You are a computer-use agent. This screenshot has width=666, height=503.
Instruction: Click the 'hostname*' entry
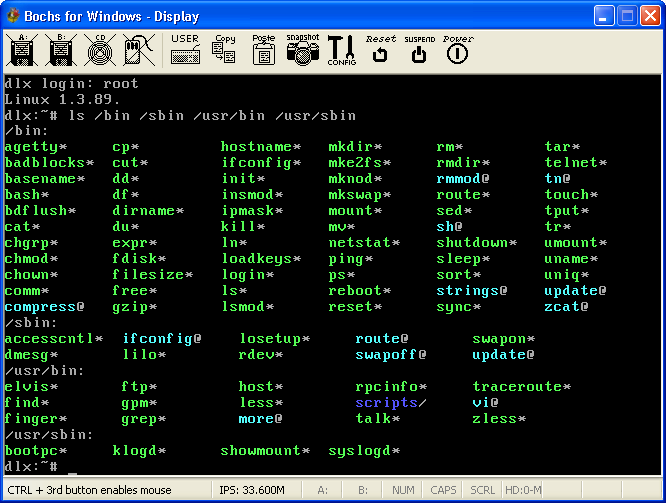pyautogui.click(x=261, y=147)
